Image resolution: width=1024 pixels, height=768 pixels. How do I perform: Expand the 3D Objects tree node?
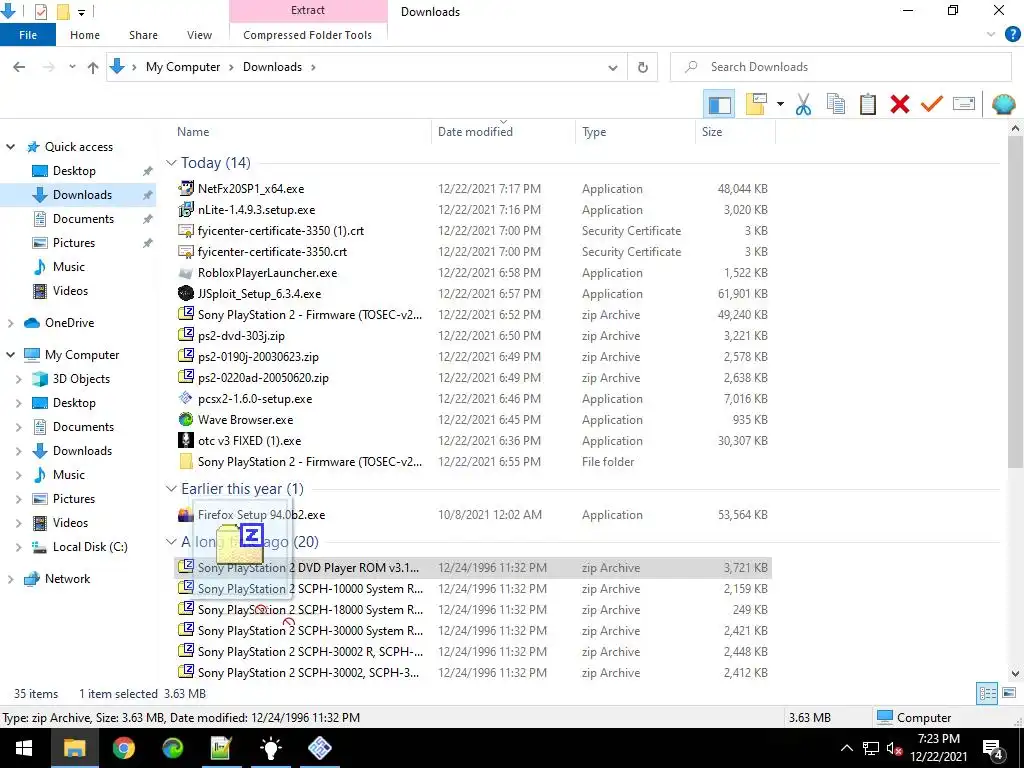[x=18, y=379]
